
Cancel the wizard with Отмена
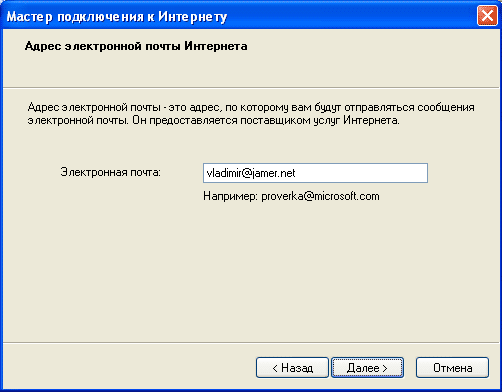452,368
